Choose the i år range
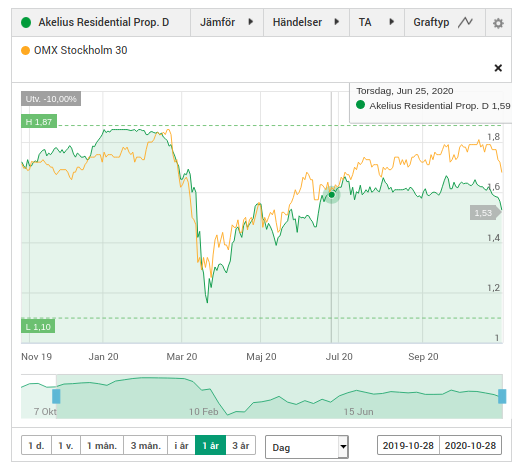This screenshot has width=521, height=472. point(181,445)
